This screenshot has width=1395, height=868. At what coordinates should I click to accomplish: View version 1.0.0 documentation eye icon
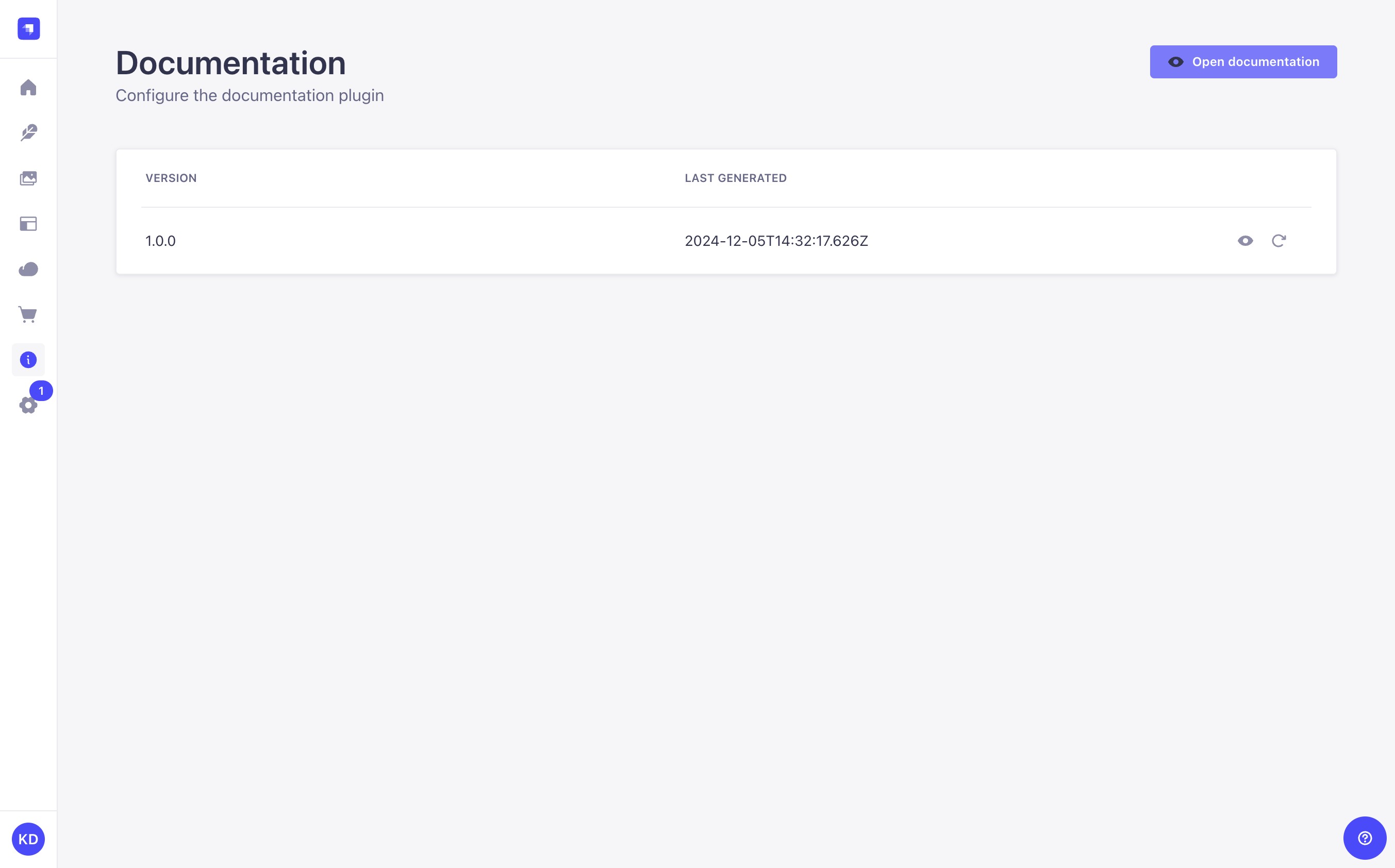pos(1244,241)
